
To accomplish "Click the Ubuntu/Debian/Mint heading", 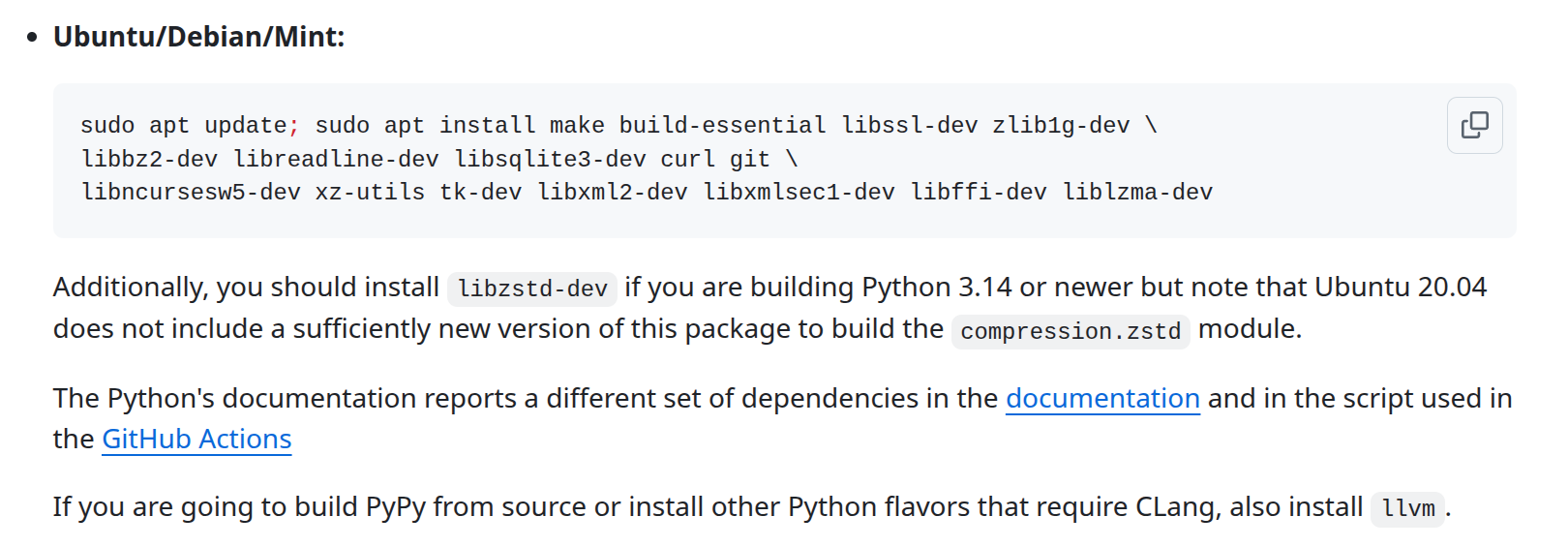I will click(198, 37).
